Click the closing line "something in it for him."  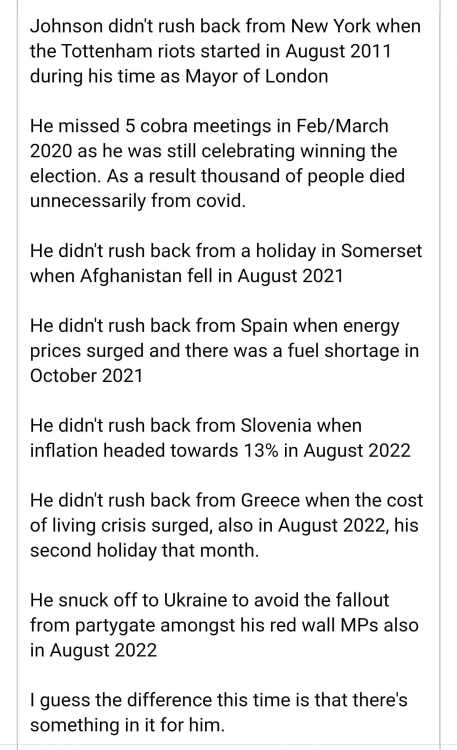pos(127,726)
